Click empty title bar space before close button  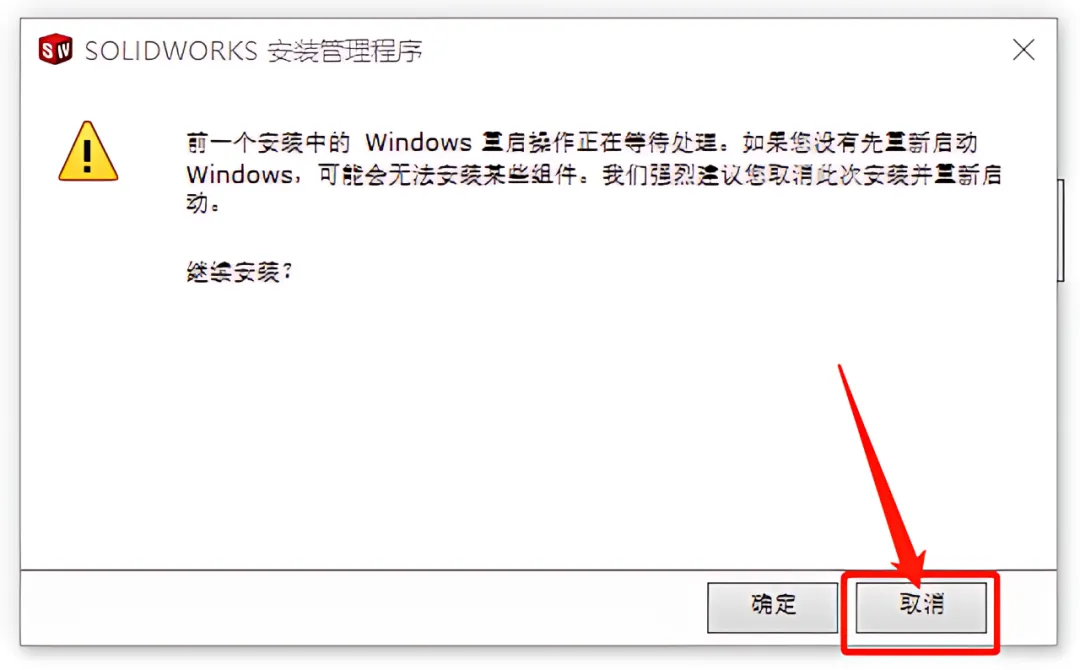tap(716, 50)
